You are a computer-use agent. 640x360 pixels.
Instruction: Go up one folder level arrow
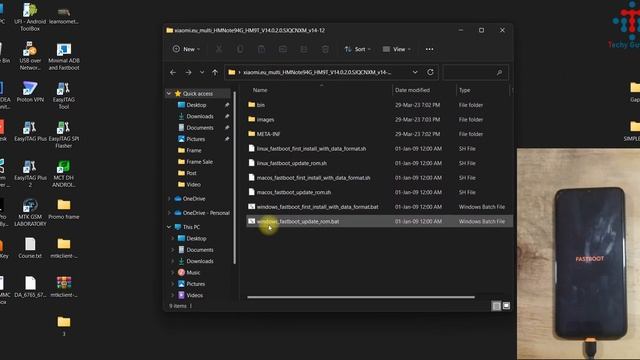[x=215, y=72]
